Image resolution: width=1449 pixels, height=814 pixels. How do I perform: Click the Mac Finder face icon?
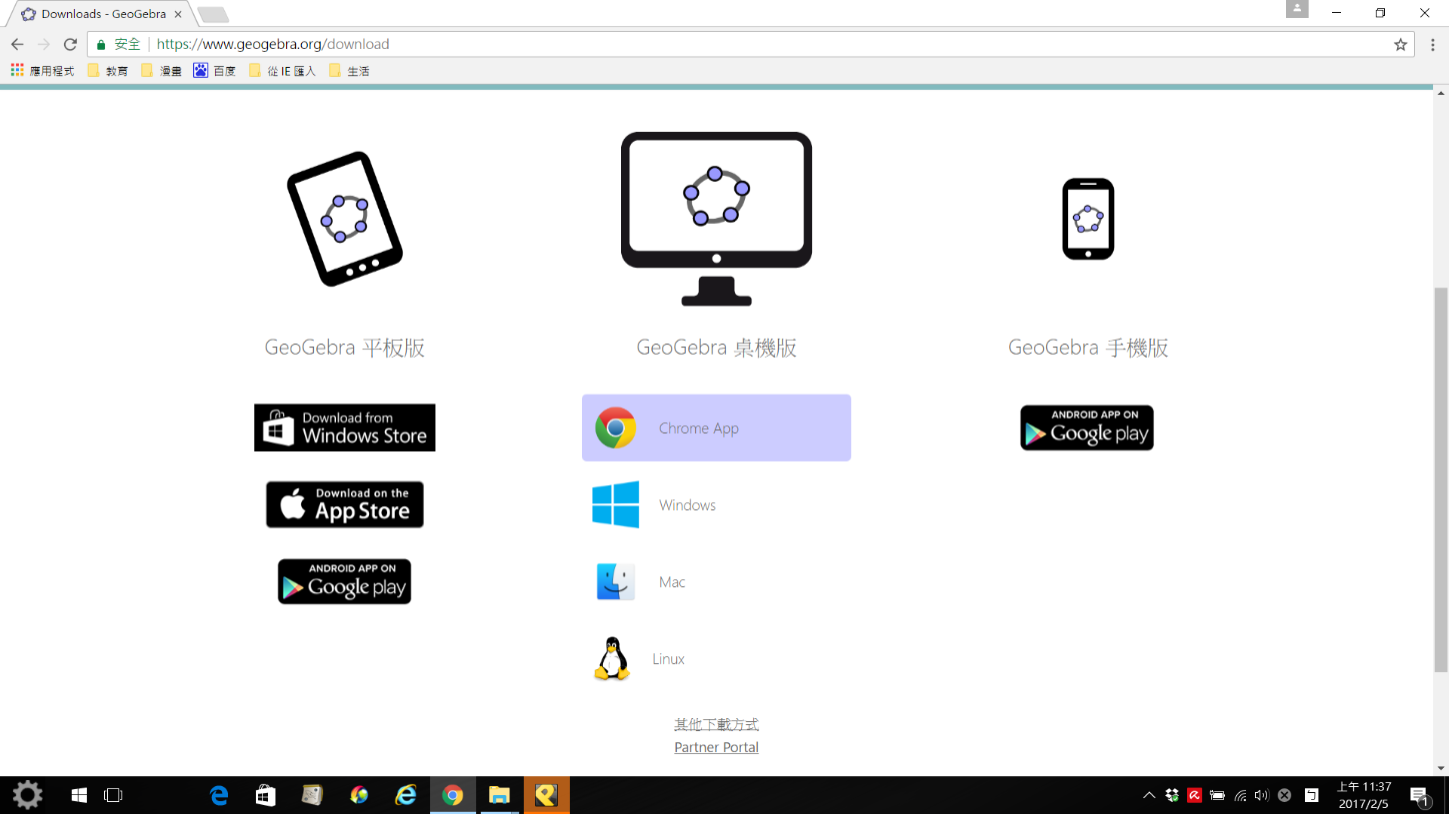(615, 582)
